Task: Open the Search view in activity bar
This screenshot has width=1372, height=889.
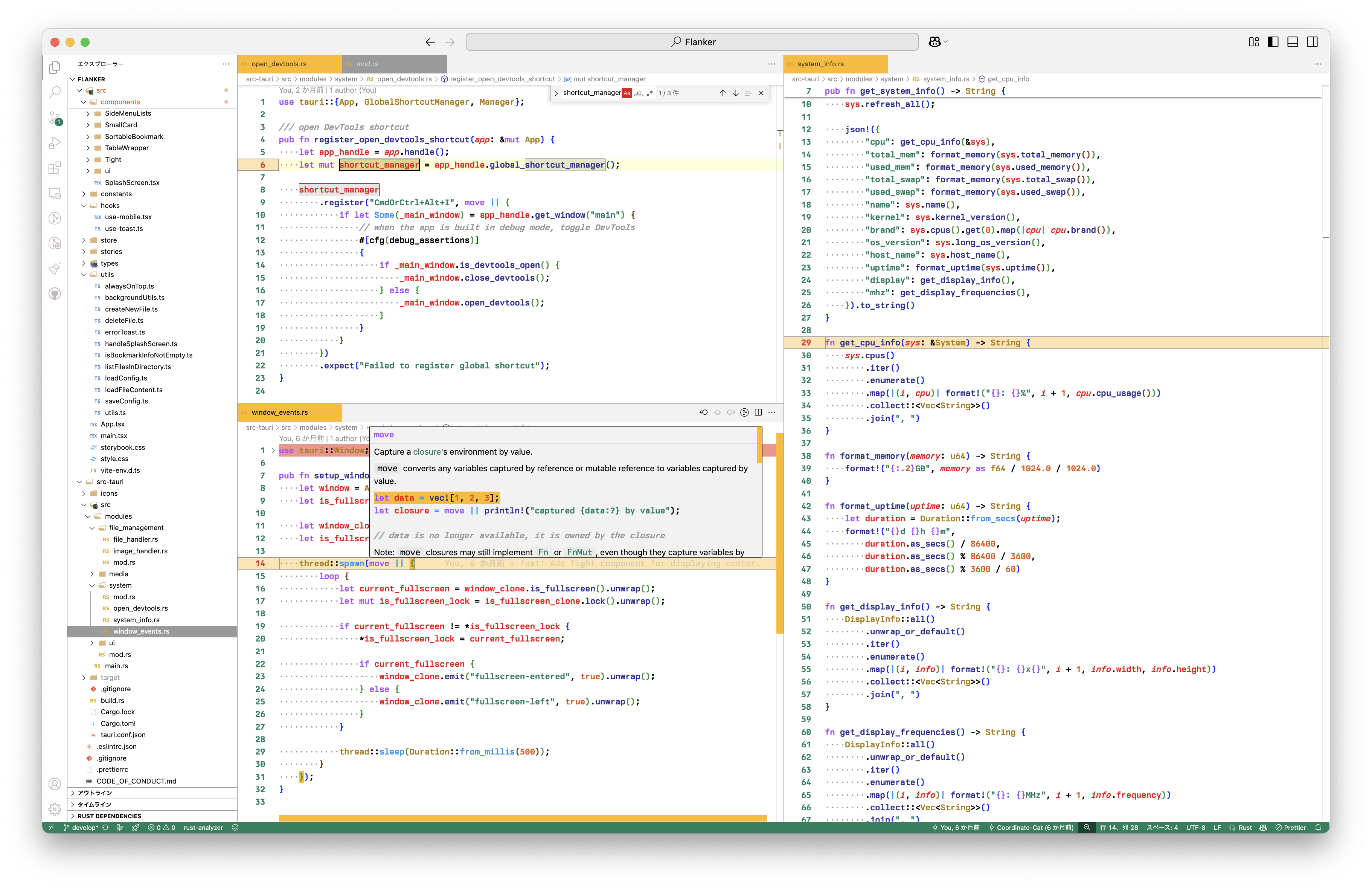Action: 55,92
